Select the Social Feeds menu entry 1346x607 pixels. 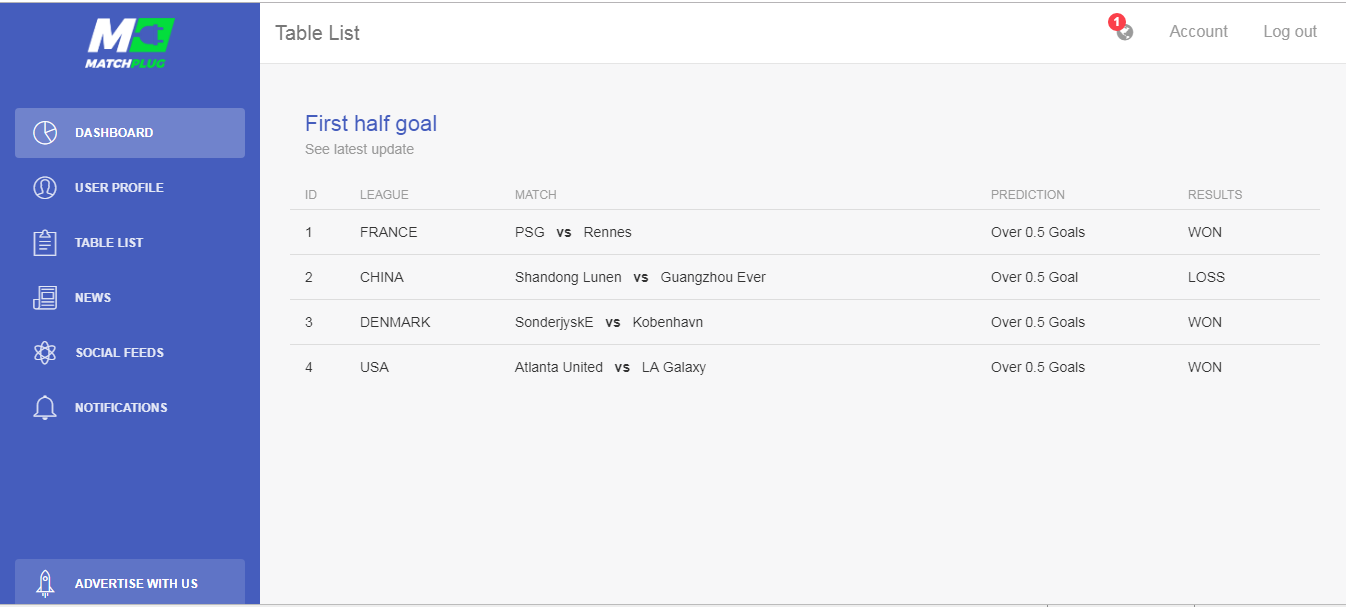tap(130, 353)
